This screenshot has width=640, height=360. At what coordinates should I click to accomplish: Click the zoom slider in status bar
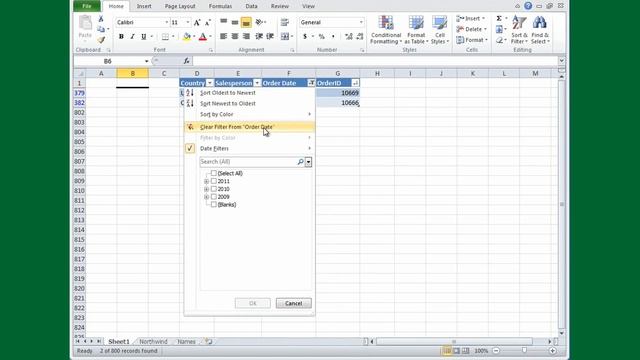pos(524,351)
